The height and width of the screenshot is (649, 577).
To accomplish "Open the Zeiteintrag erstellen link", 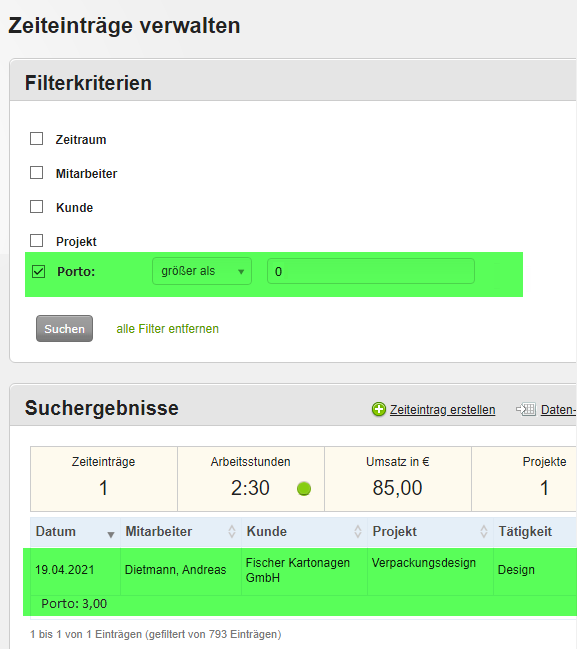I will tap(442, 409).
